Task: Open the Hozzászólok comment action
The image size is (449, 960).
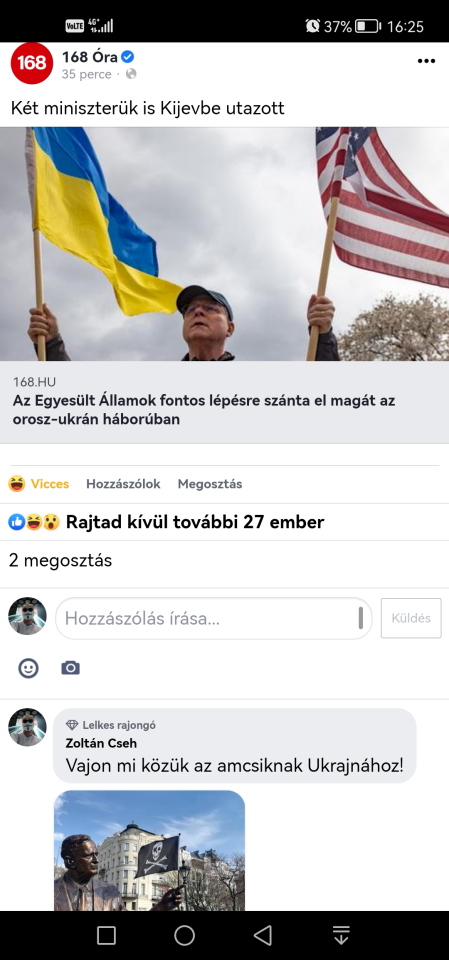Action: pos(123,484)
